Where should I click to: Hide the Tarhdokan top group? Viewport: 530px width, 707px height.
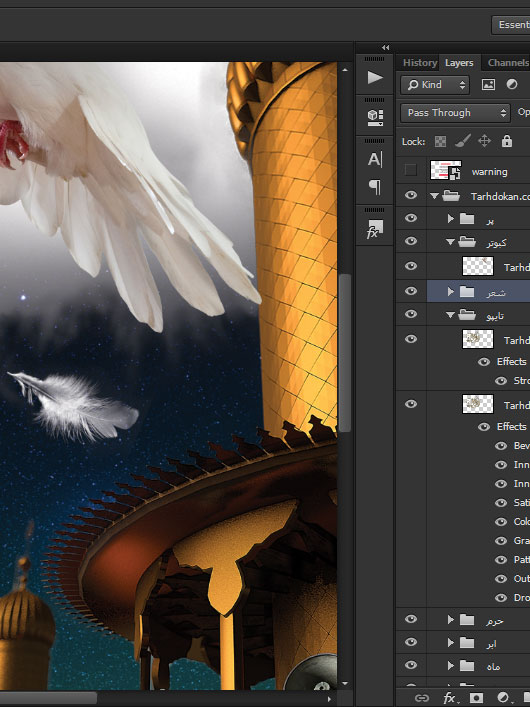click(x=410, y=195)
